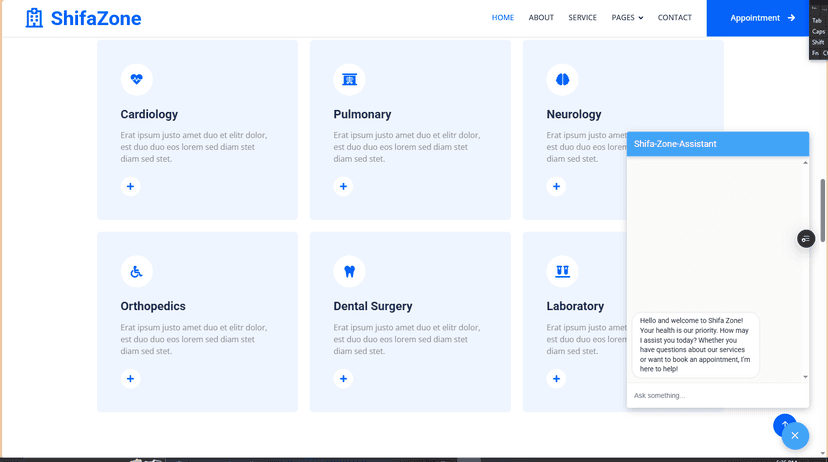Open the SERVICE navigation item
Viewport: 828px width, 462px height.
point(582,17)
